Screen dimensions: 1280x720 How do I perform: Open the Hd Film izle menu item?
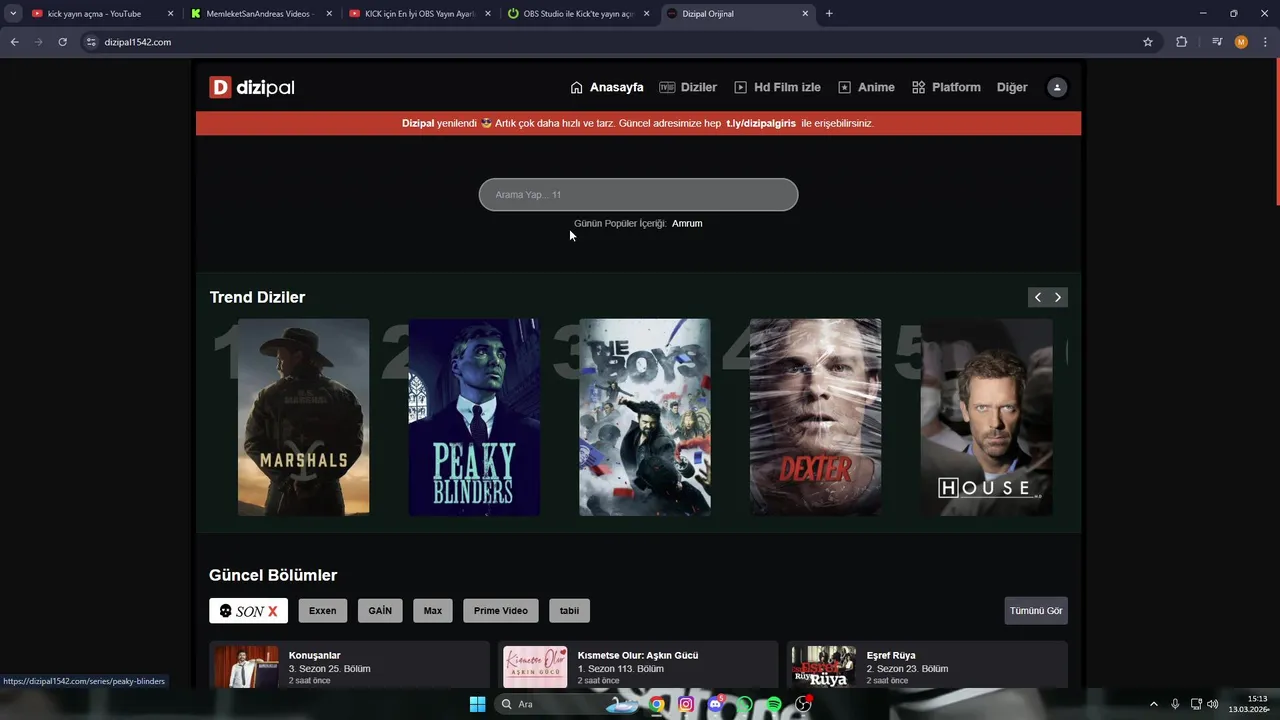tap(777, 87)
